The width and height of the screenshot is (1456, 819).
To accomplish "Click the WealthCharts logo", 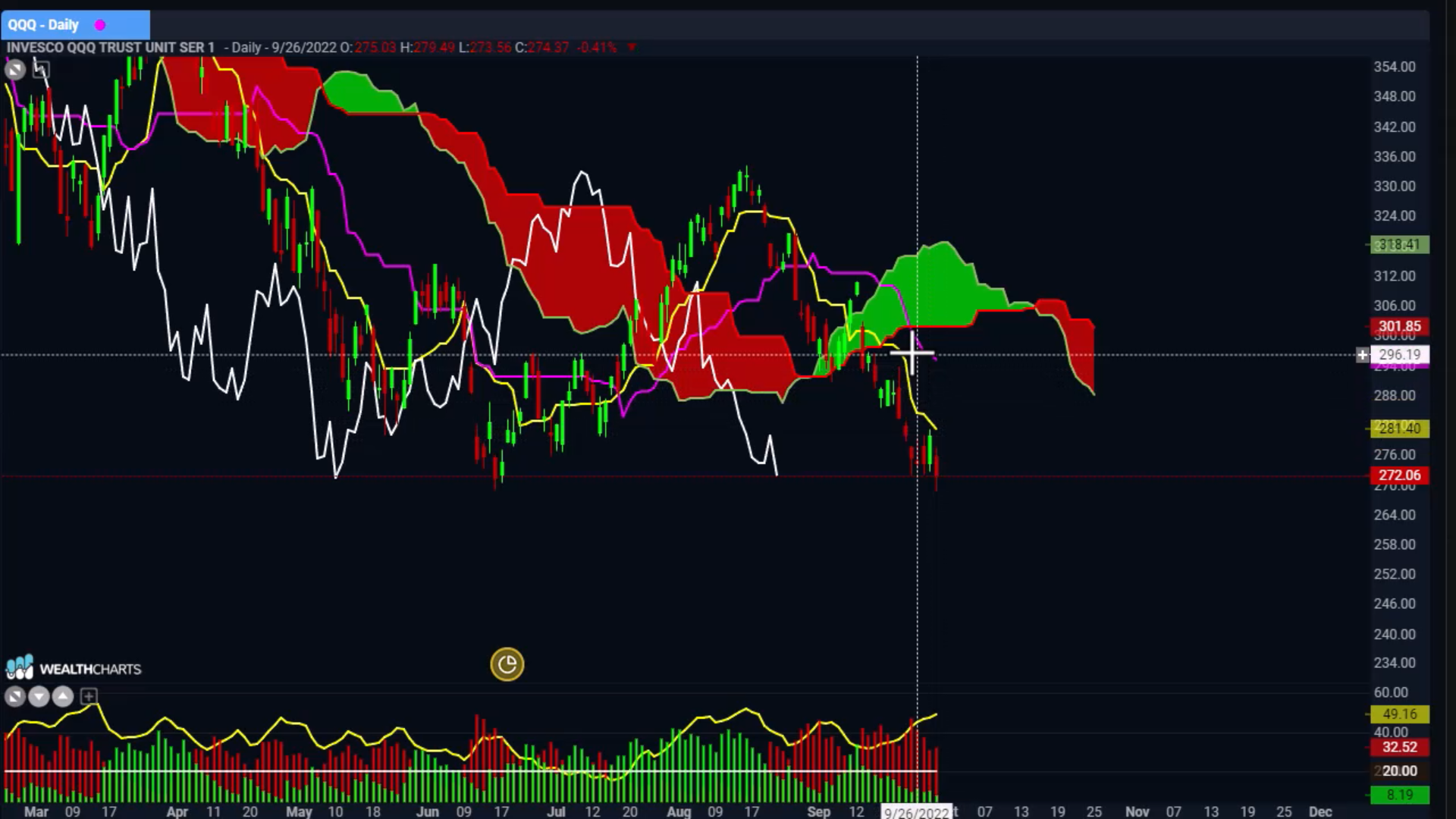I will pos(74,668).
